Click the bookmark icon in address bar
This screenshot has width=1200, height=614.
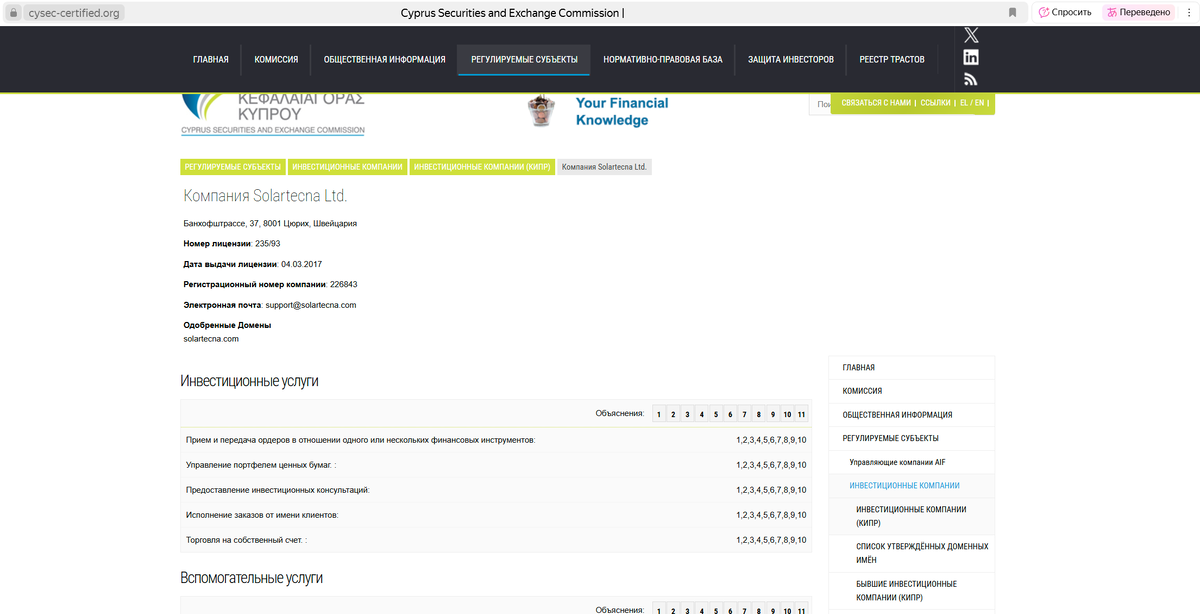(1013, 12)
